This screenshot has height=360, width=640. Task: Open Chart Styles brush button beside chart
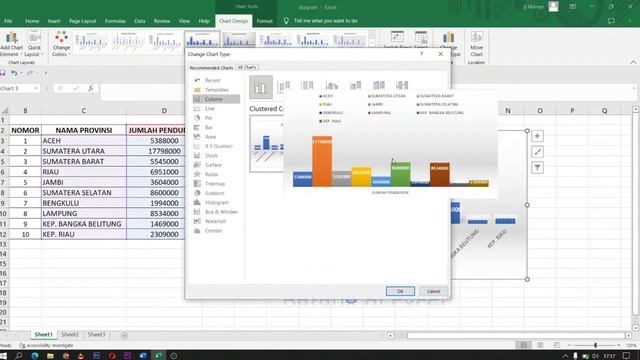(x=537, y=152)
